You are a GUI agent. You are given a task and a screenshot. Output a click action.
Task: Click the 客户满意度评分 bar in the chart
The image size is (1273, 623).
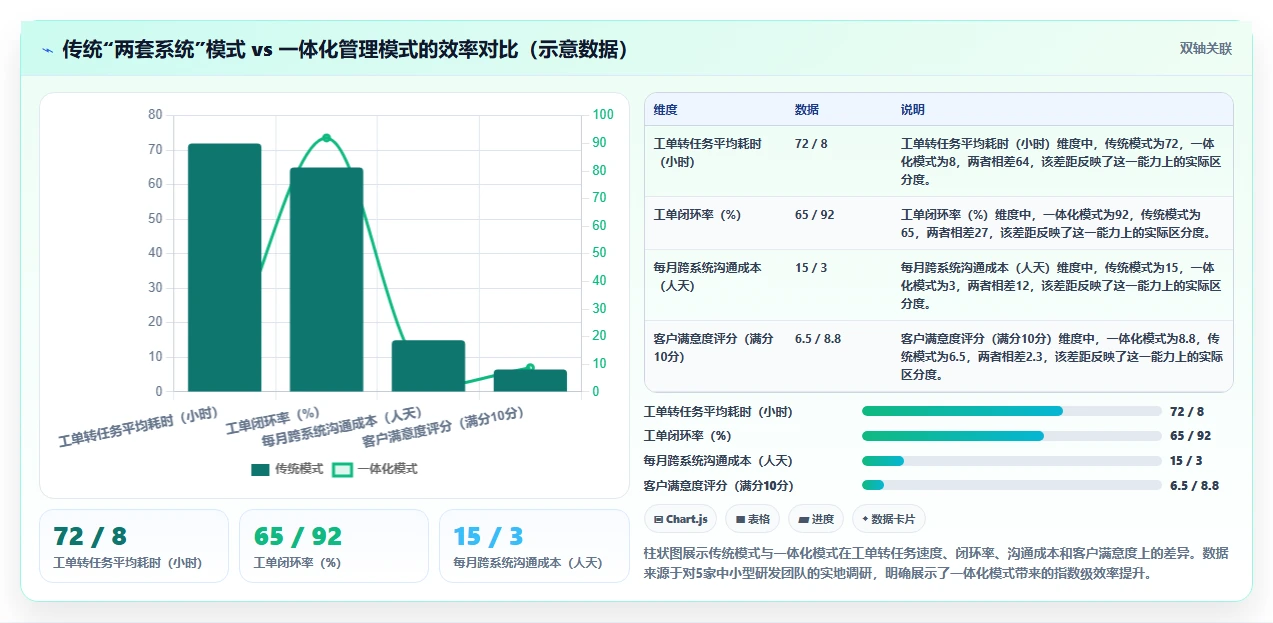tap(530, 380)
